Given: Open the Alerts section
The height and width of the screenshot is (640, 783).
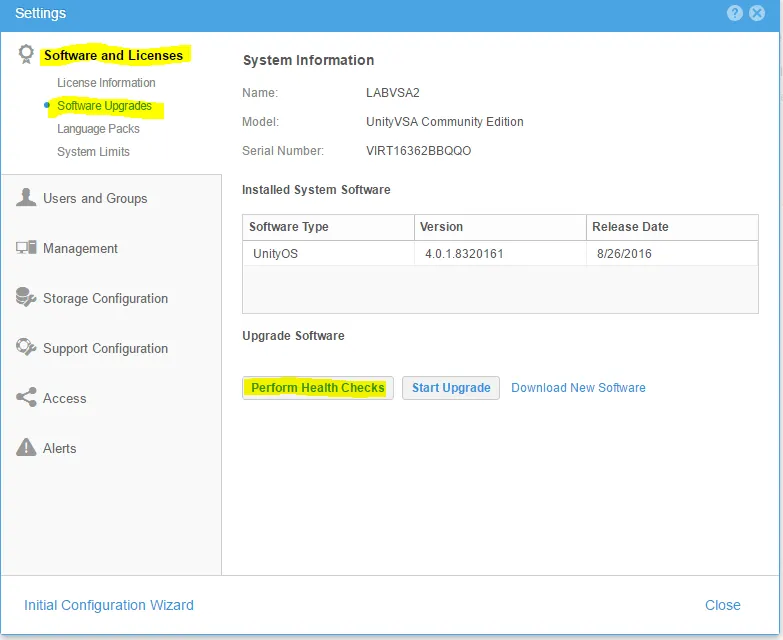Looking at the screenshot, I should (59, 448).
